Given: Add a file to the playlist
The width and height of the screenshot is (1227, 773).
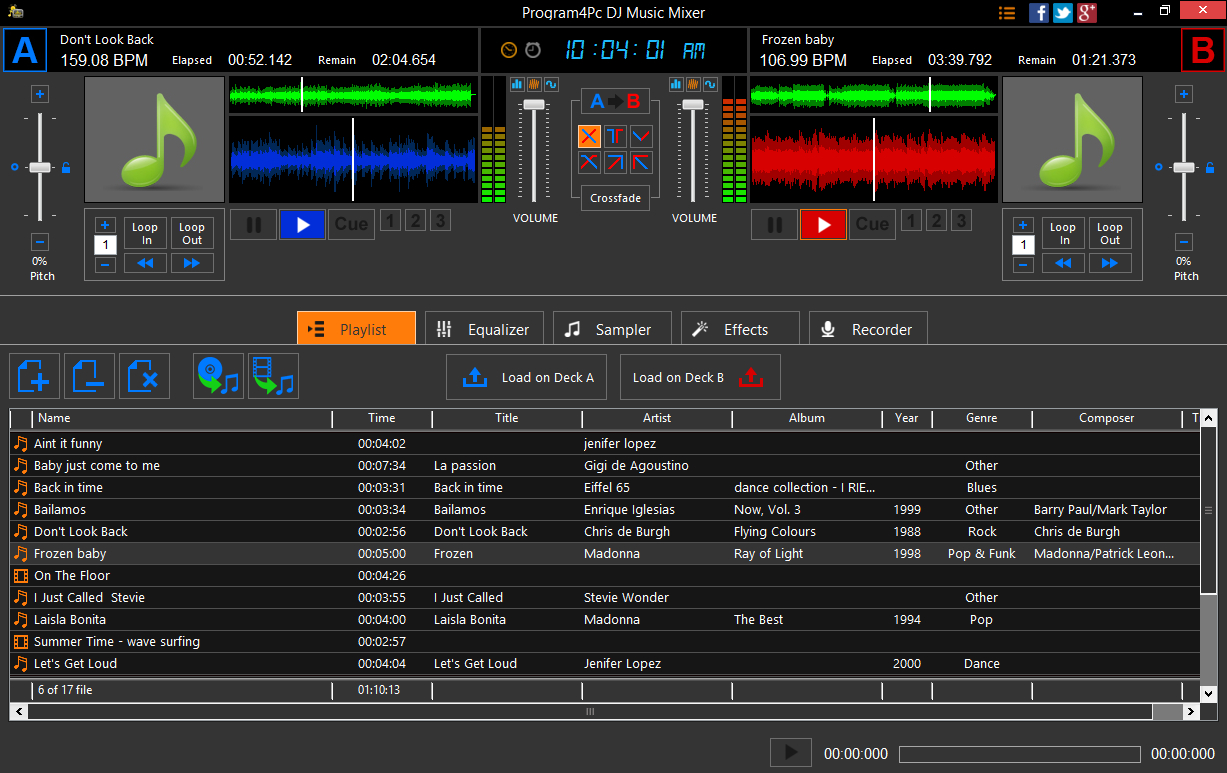Looking at the screenshot, I should (35, 377).
